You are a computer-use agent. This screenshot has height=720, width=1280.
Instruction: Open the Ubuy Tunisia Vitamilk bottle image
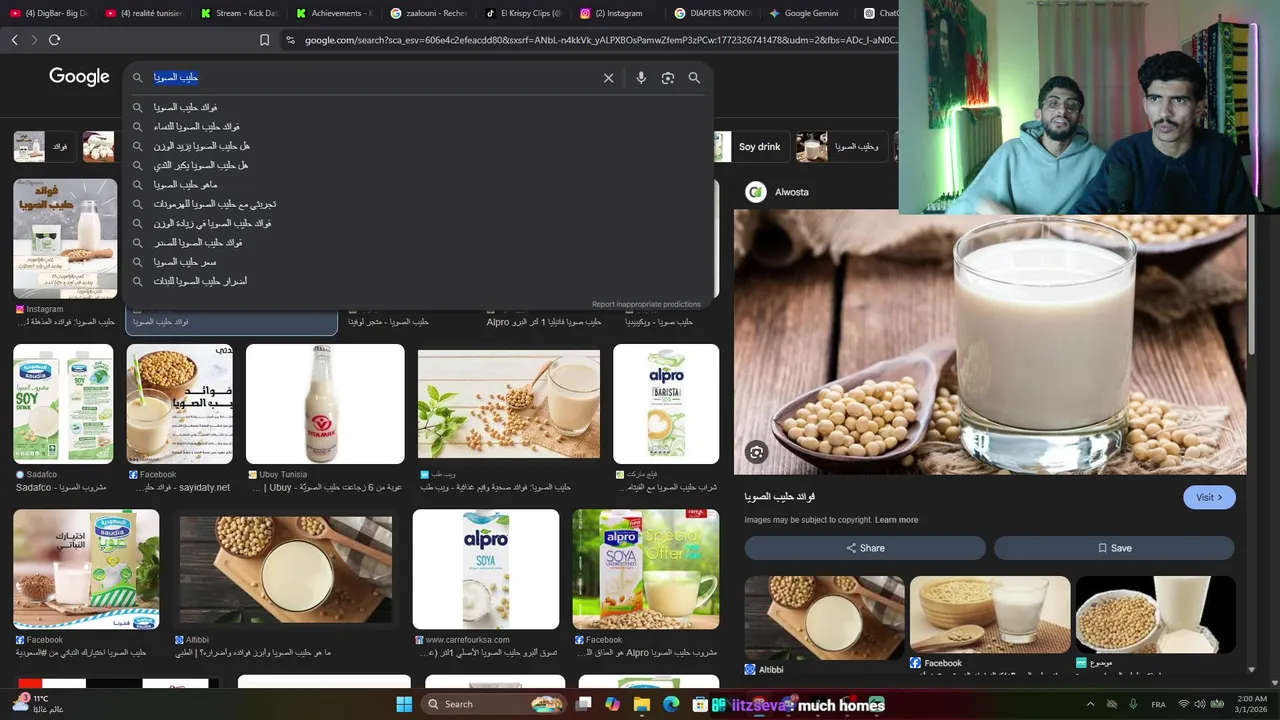(325, 404)
